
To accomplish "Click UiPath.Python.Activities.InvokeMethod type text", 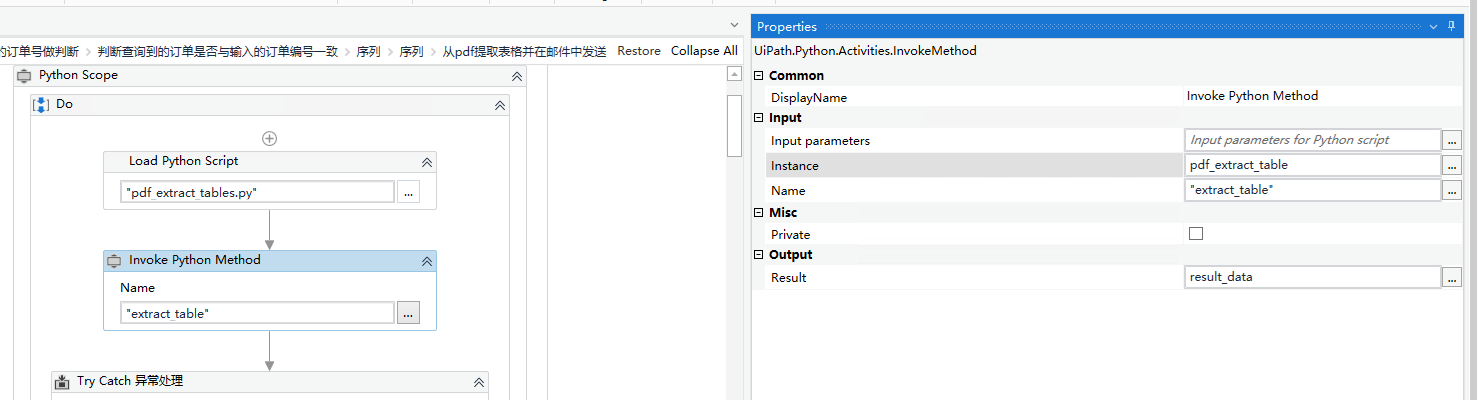I will tap(865, 51).
